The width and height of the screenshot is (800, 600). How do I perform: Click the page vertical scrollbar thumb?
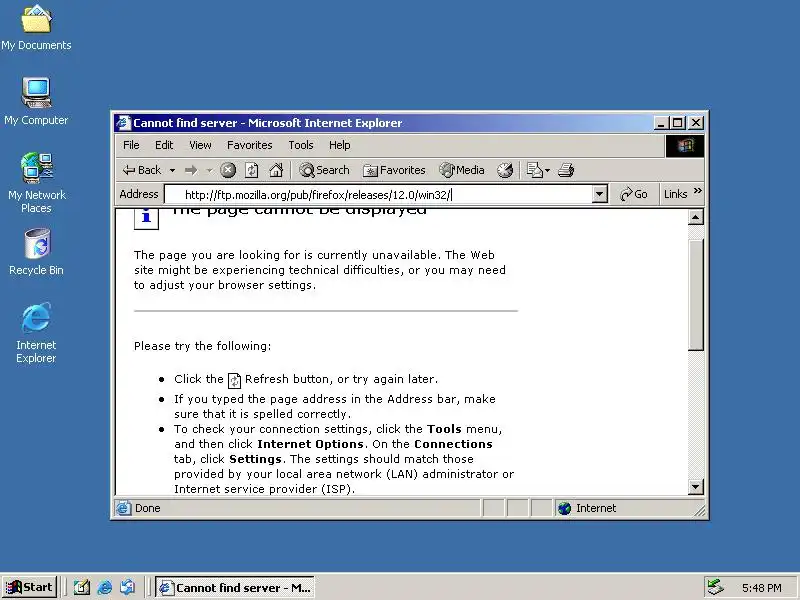coord(695,294)
